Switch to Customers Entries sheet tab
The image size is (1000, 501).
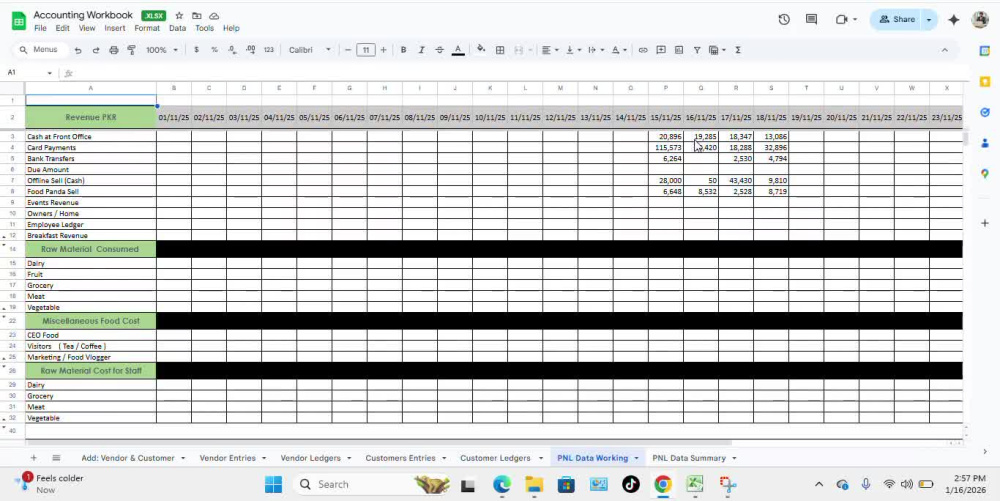tap(401, 458)
